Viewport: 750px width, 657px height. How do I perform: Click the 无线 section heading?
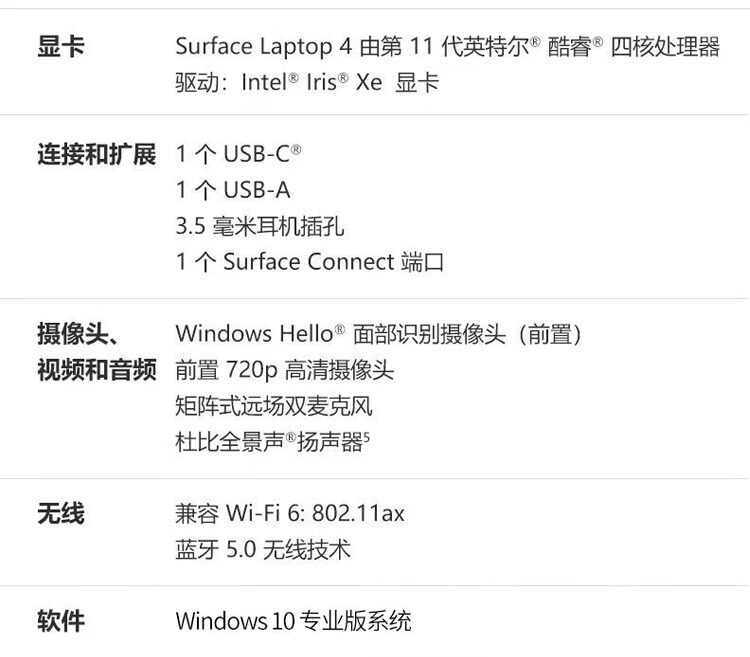[61, 514]
